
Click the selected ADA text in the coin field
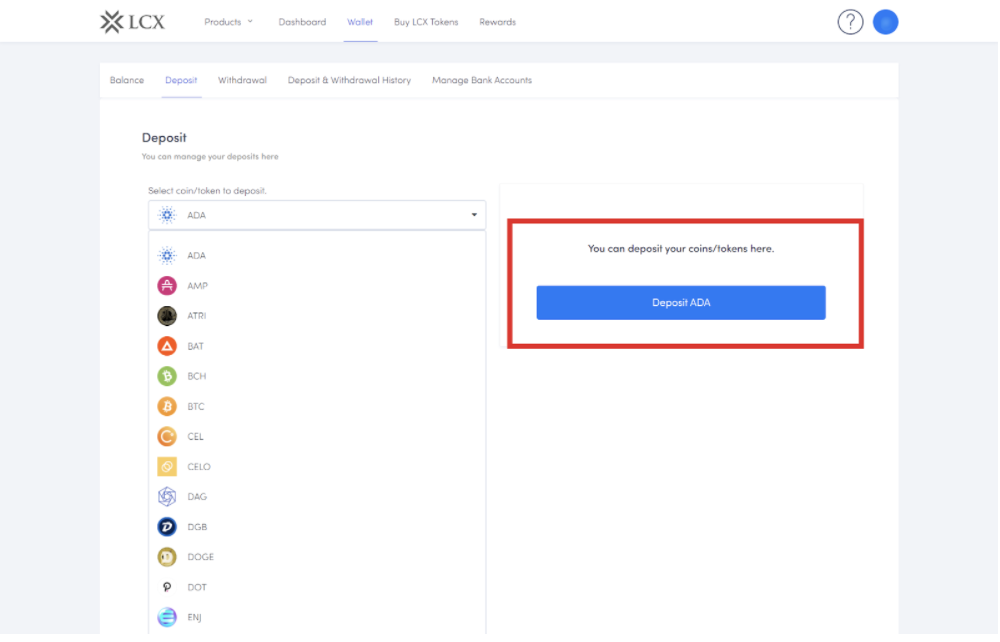point(196,215)
